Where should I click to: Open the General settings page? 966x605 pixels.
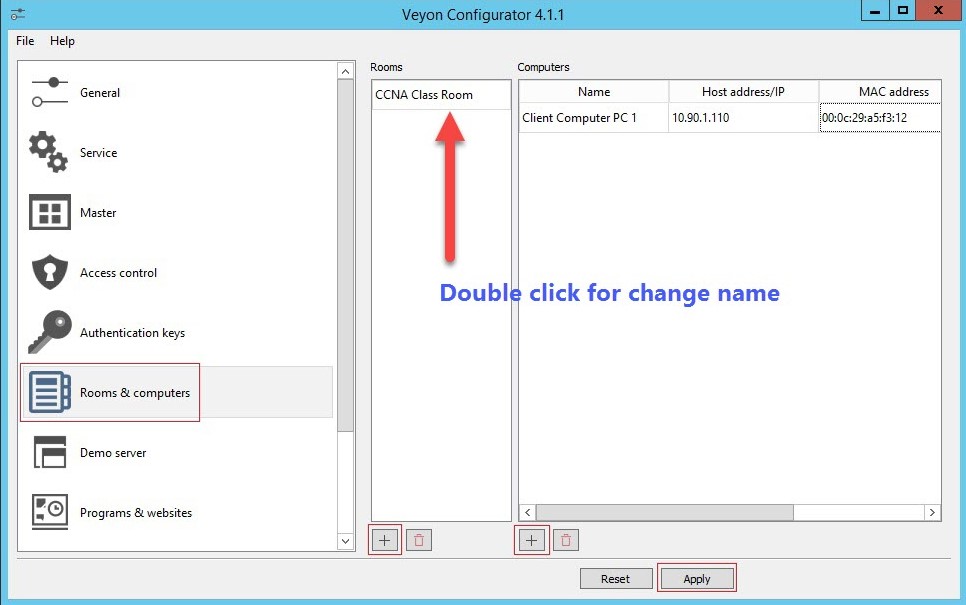(x=100, y=92)
